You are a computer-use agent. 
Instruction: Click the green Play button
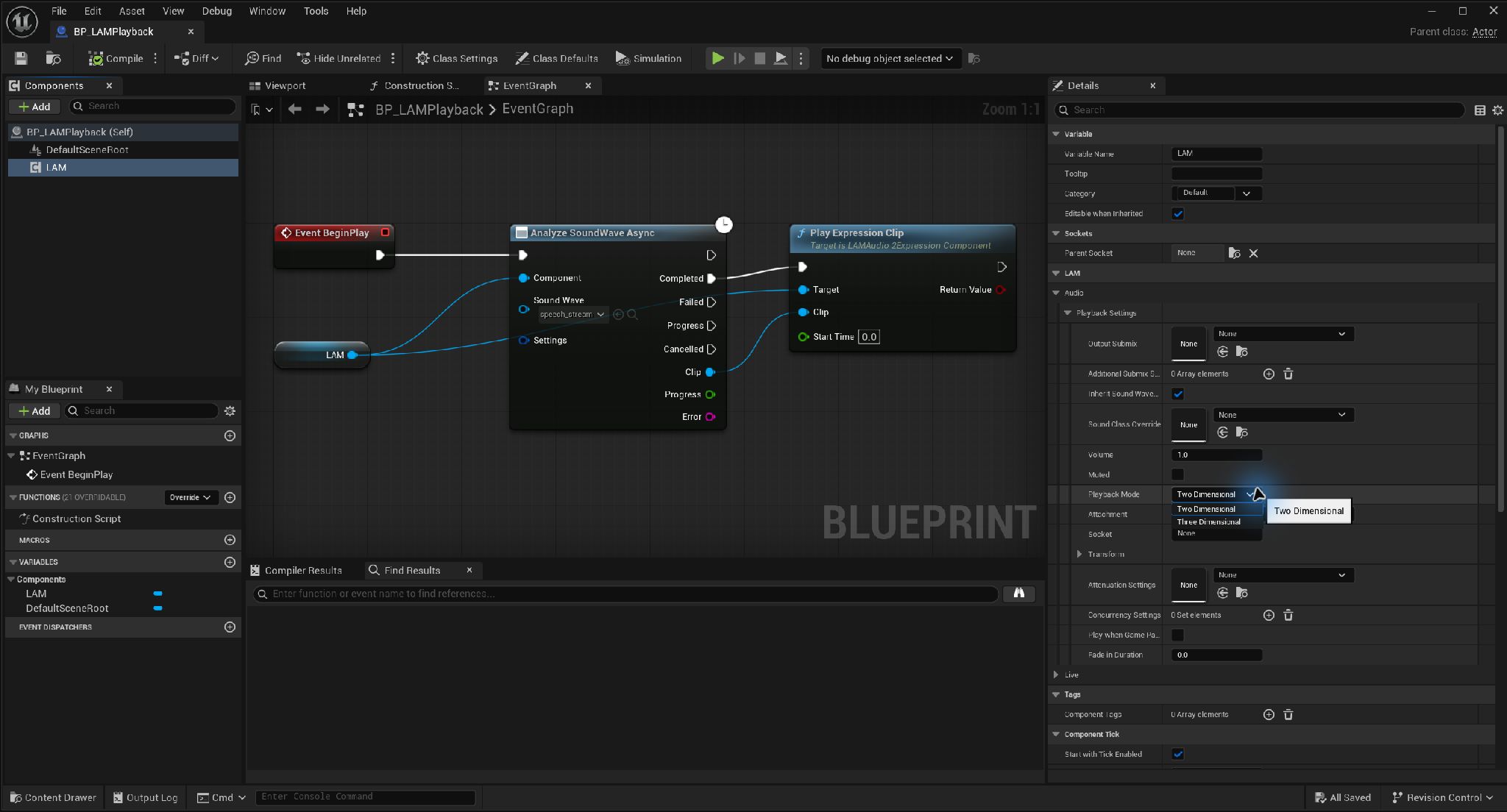[717, 58]
